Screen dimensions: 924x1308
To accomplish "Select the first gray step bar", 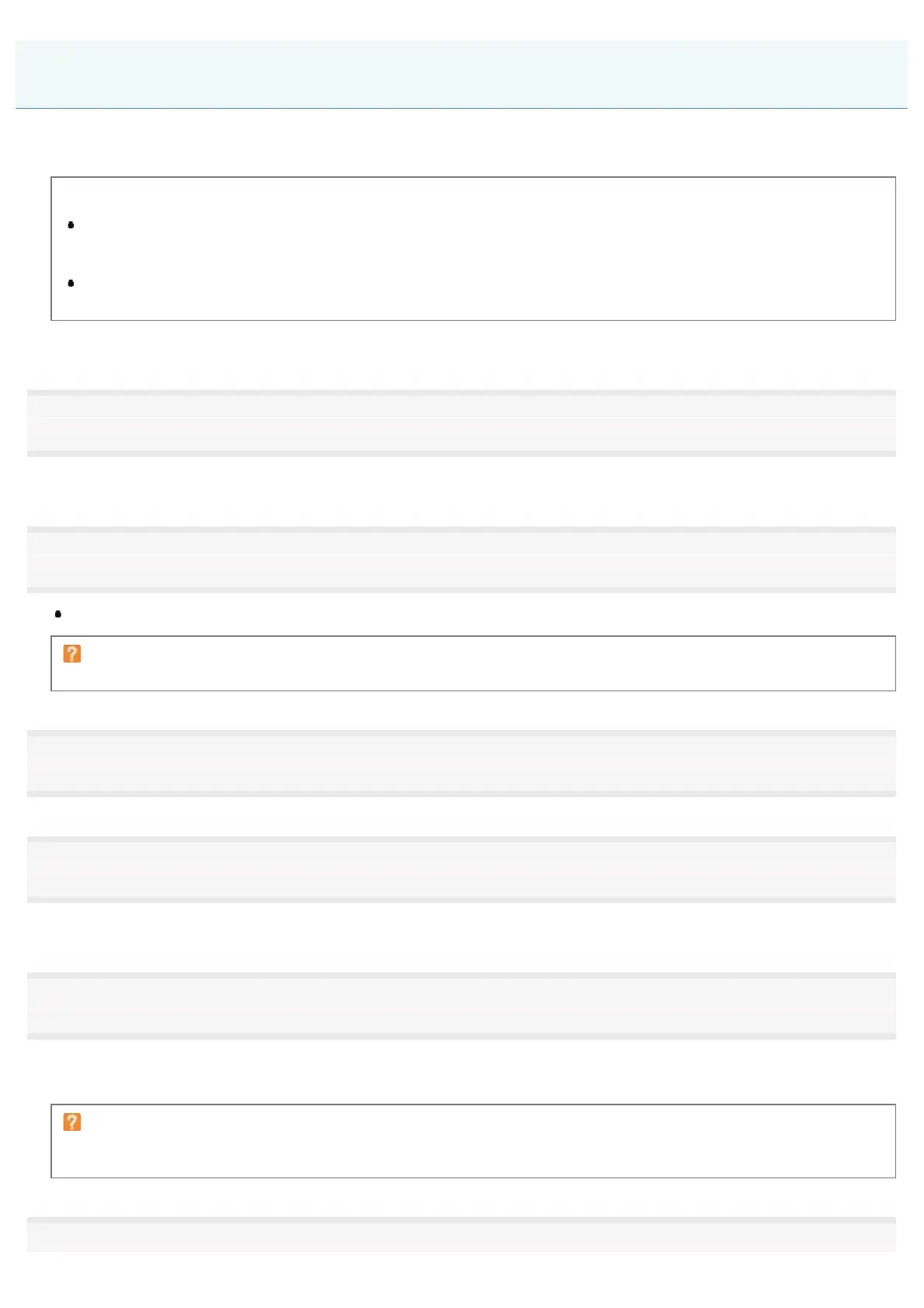I will (461, 423).
